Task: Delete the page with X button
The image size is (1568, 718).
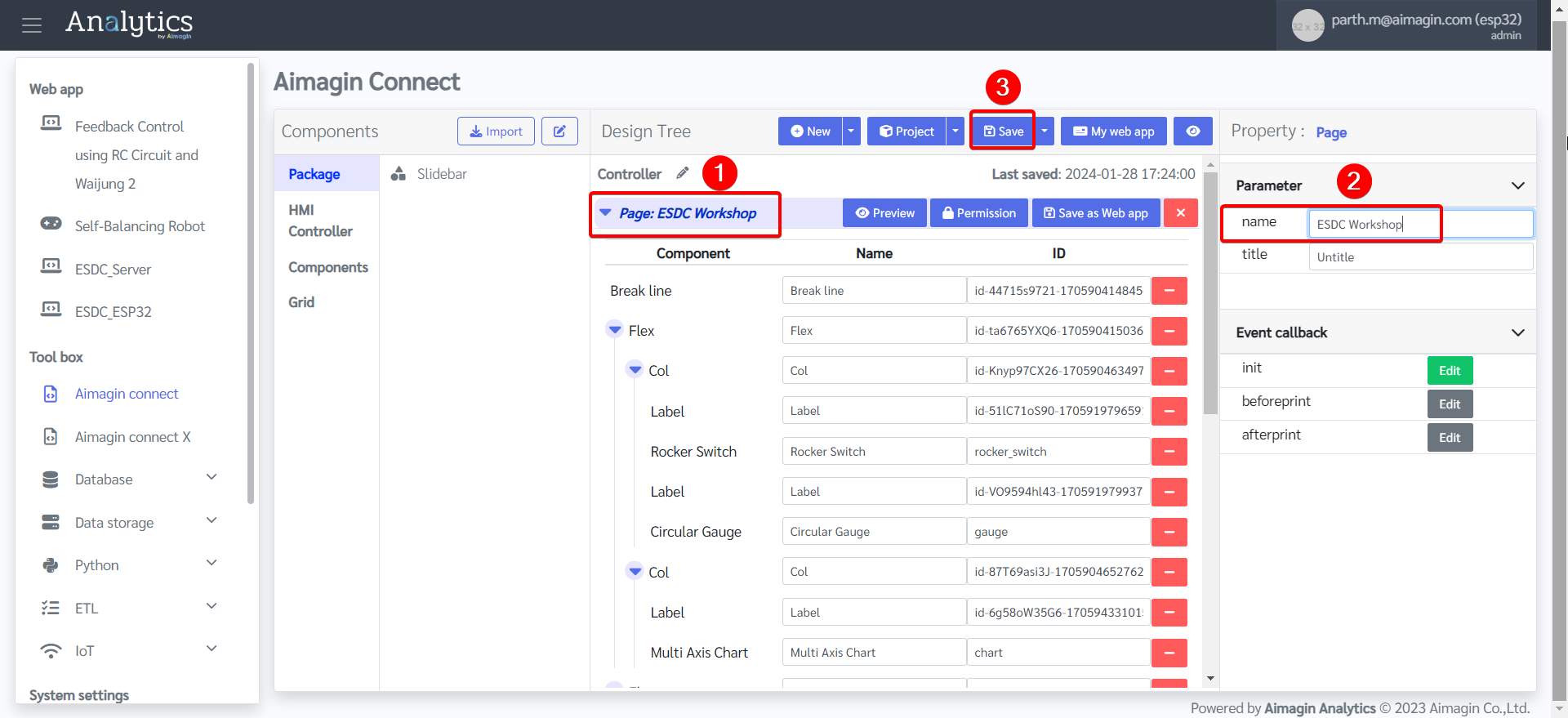Action: [1181, 213]
